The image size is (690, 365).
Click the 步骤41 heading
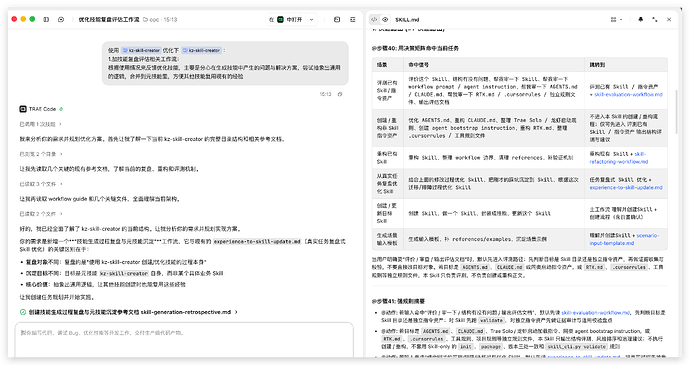coord(398,301)
